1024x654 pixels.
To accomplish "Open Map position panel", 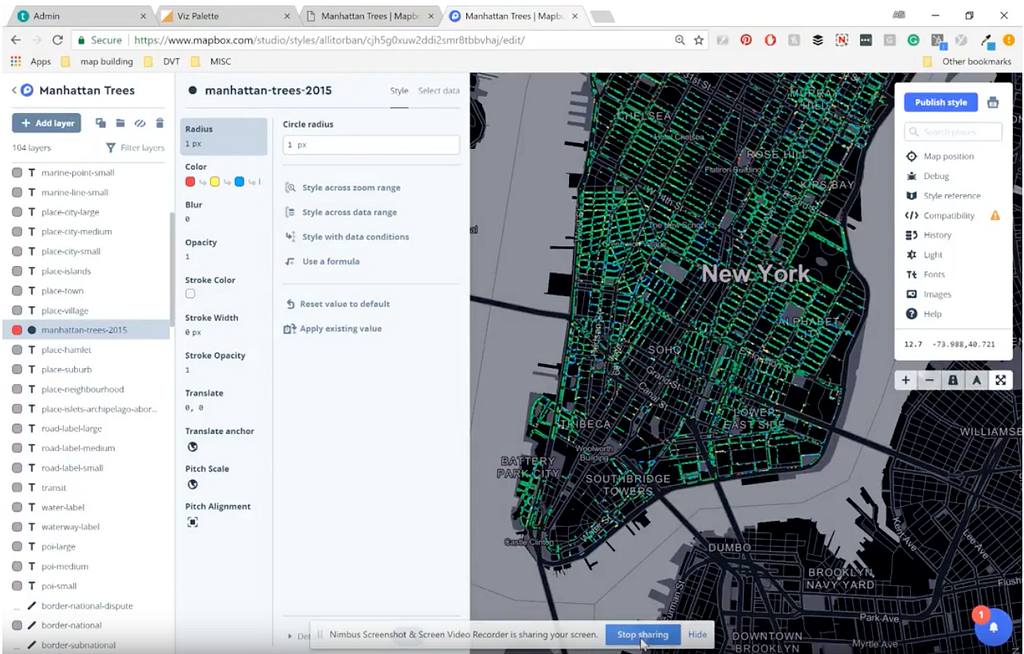I will (x=940, y=156).
